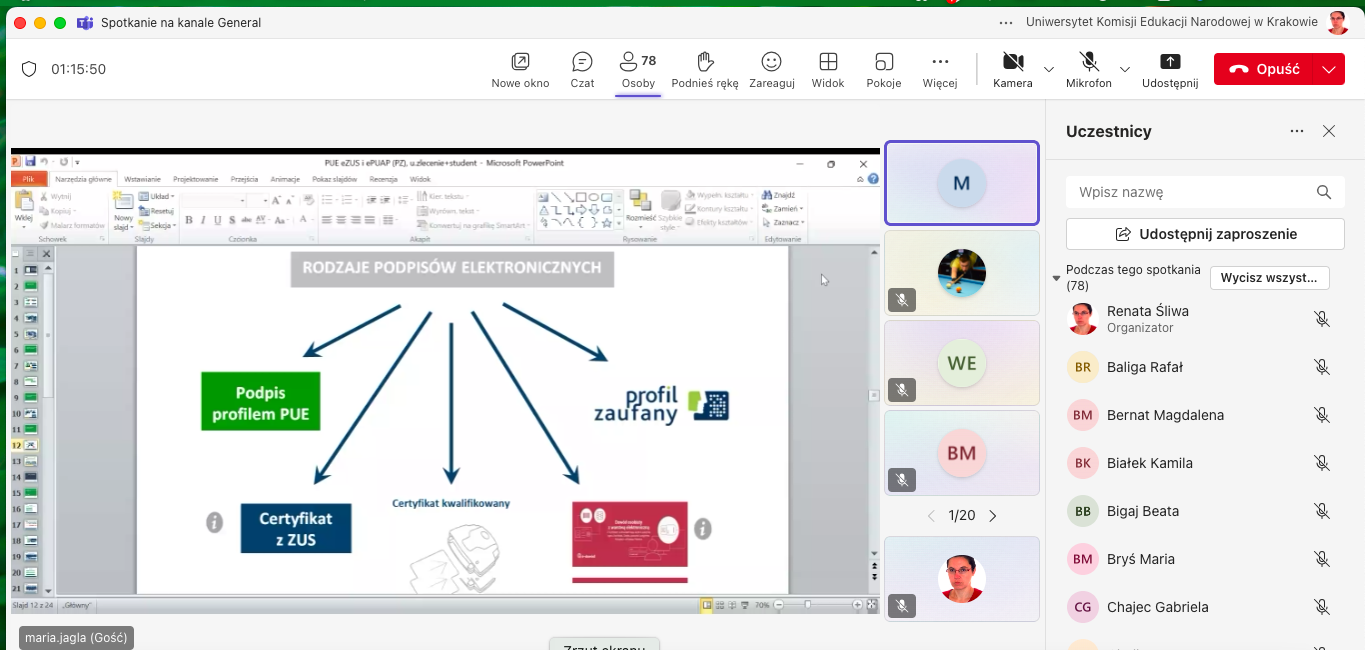1365x650 pixels.
Task: Toggle the Kamera camera on
Action: (1012, 62)
